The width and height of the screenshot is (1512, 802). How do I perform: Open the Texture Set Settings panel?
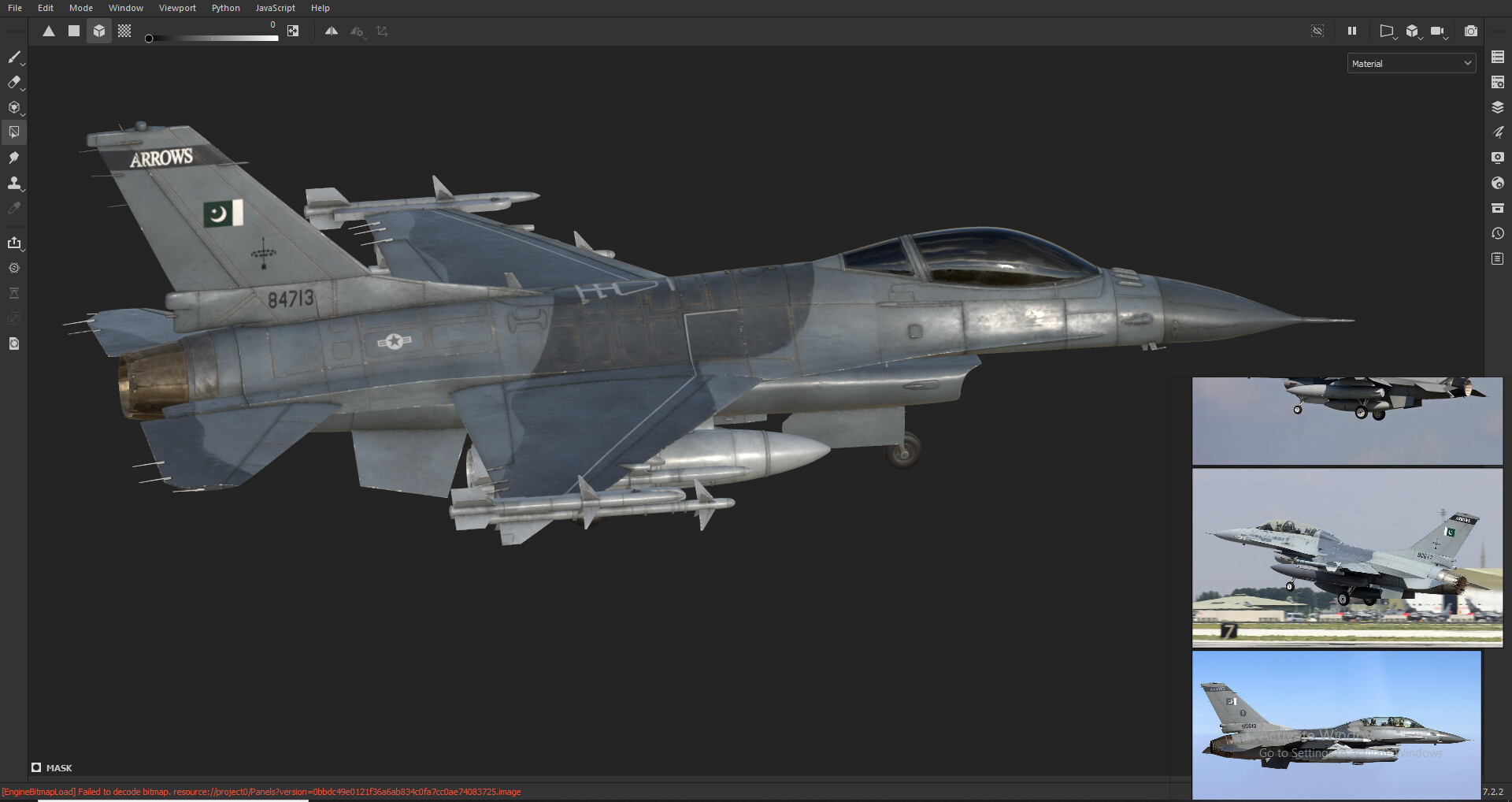click(x=1498, y=81)
